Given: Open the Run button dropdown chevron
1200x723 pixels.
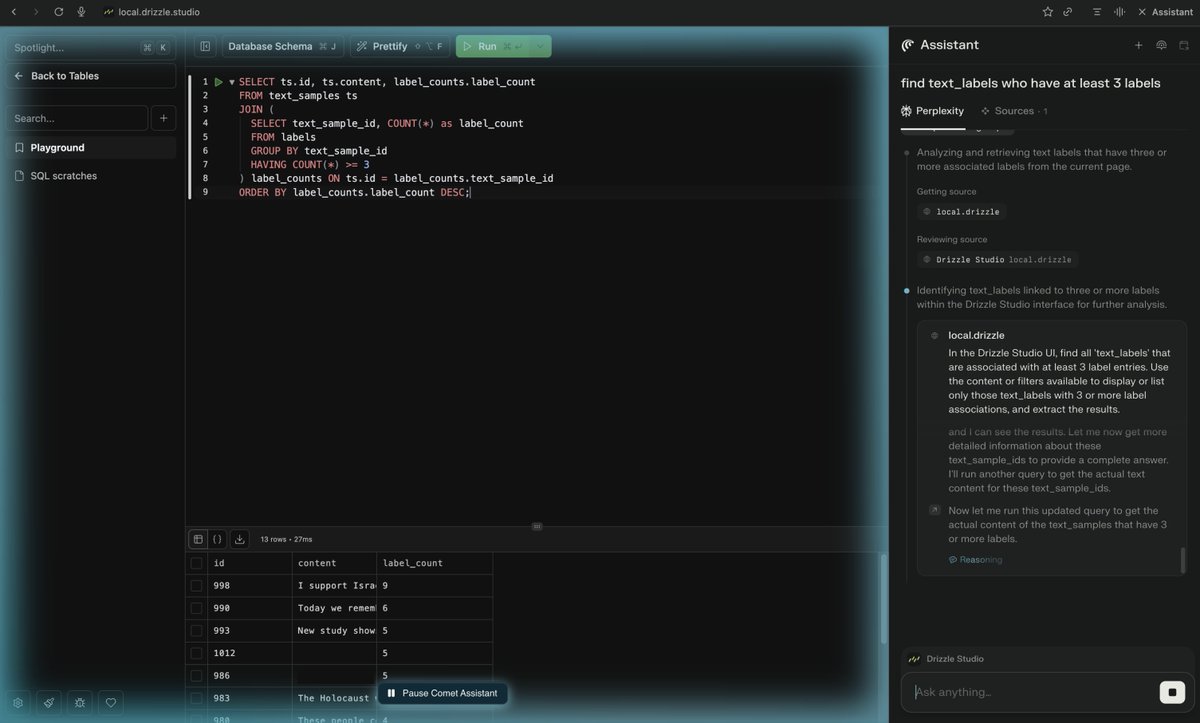Looking at the screenshot, I should pyautogui.click(x=539, y=46).
